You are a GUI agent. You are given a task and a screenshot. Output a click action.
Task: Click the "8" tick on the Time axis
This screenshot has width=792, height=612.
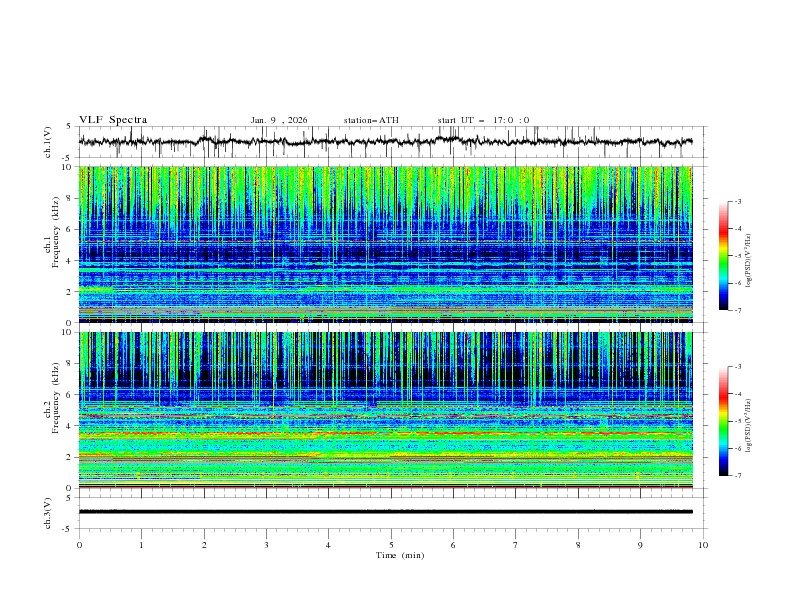coord(578,545)
